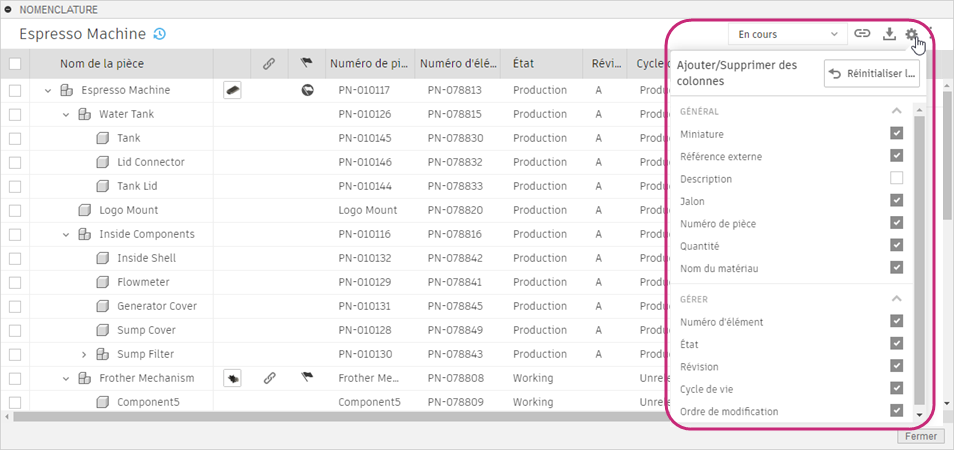This screenshot has height=450, width=955.
Task: Open the column settings gear icon
Action: tap(912, 34)
